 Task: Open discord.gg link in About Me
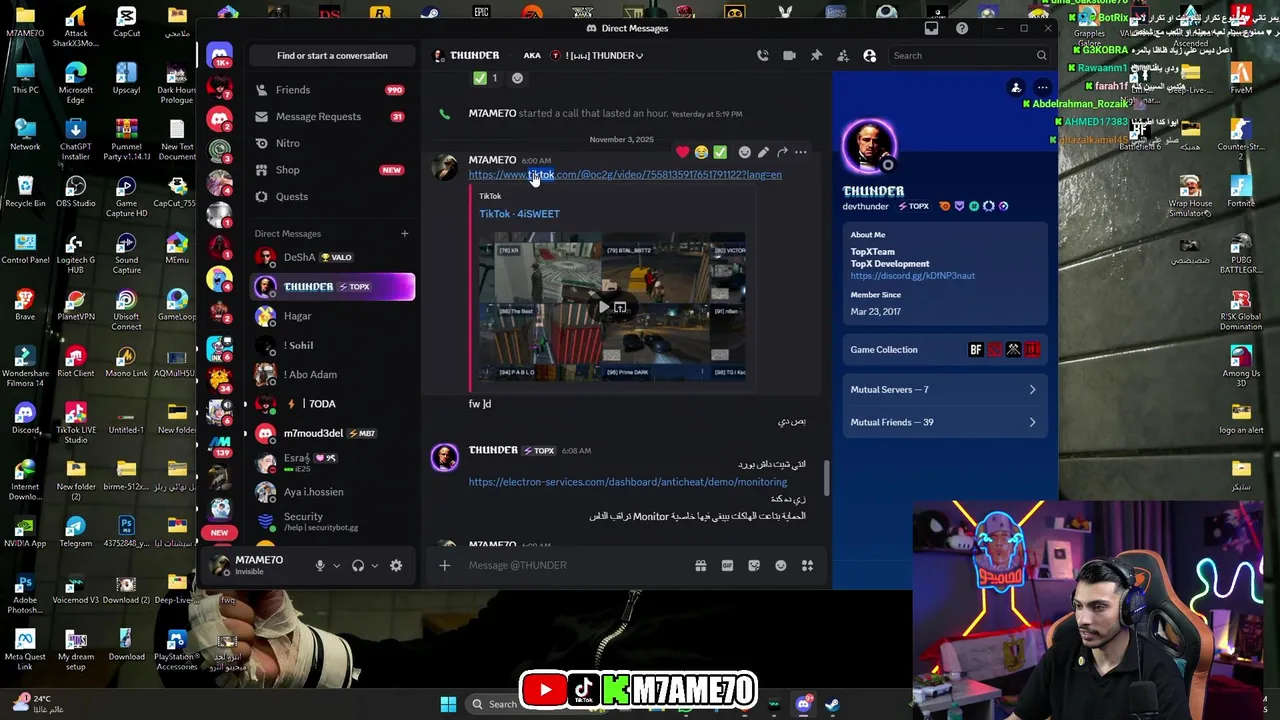tap(913, 276)
